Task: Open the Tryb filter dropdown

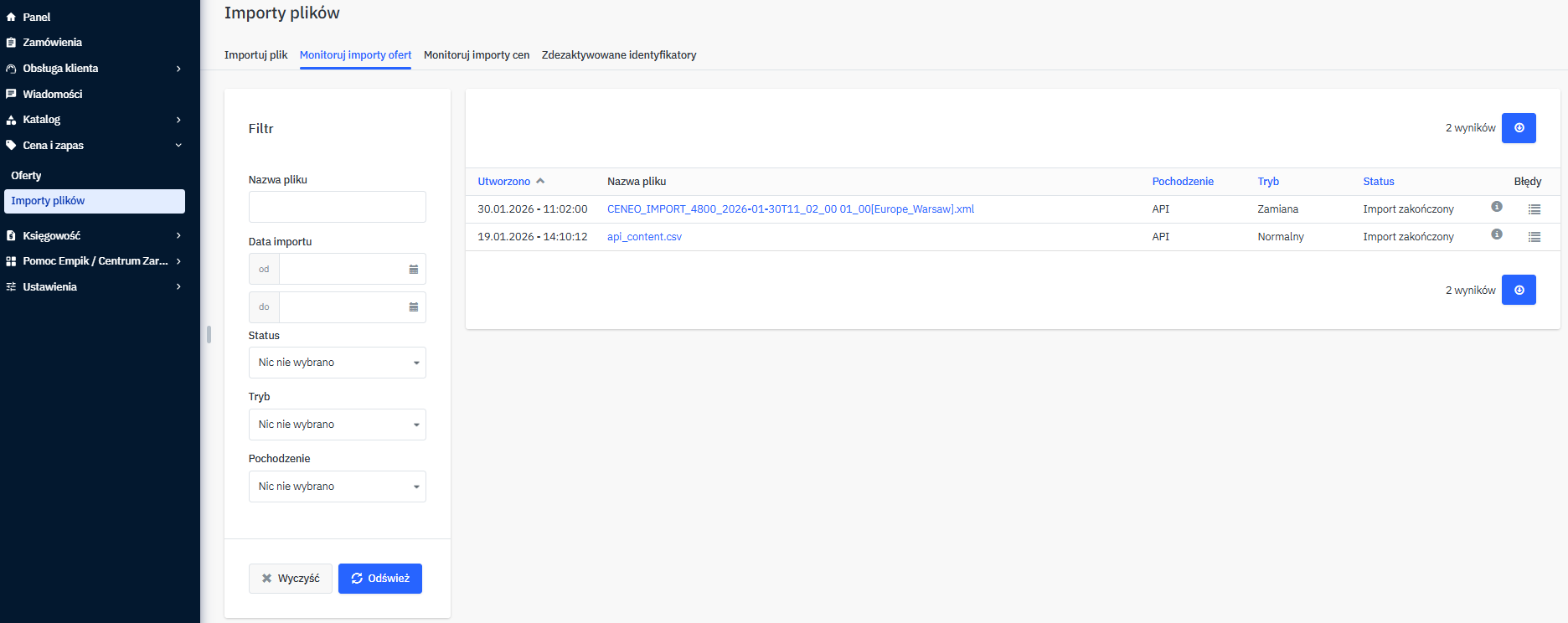Action: tap(337, 425)
